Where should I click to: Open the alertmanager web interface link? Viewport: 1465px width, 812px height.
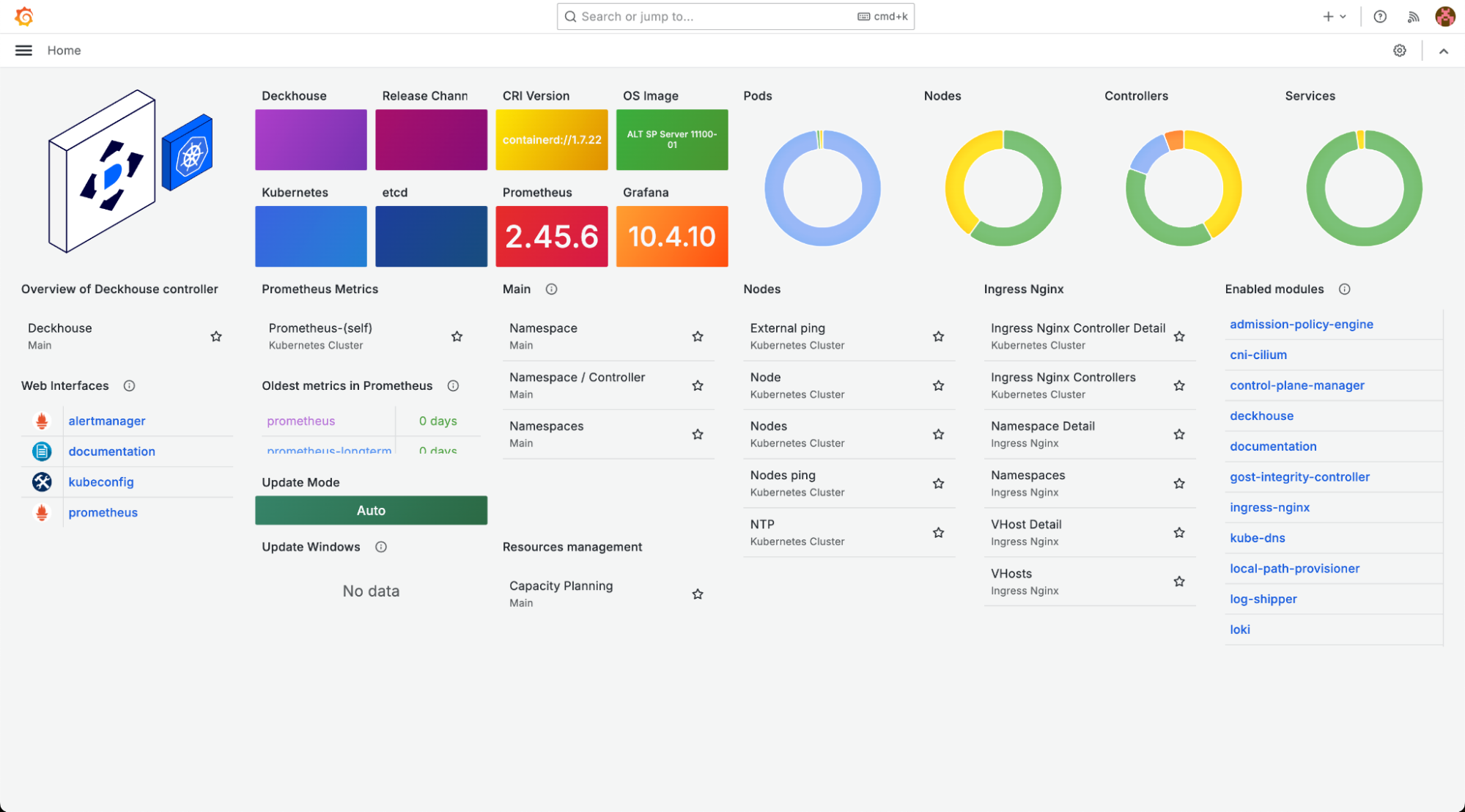(x=107, y=421)
